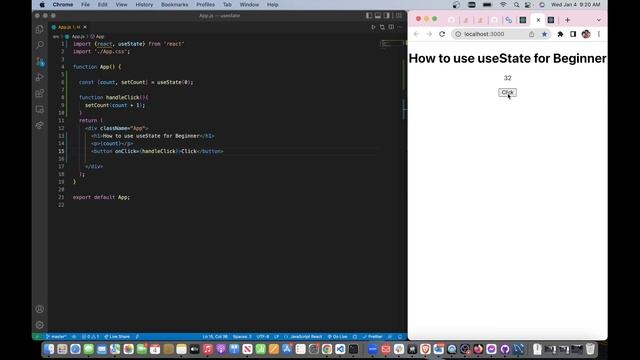The width and height of the screenshot is (640, 360).
Task: Open the Manage gear in VS Code
Action: 40,325
